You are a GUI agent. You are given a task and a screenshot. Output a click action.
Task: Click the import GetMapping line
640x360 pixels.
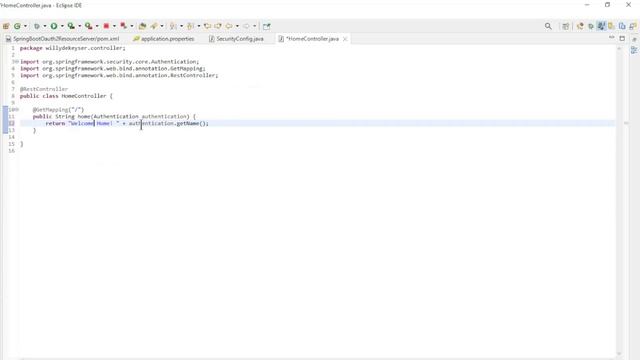pos(113,69)
